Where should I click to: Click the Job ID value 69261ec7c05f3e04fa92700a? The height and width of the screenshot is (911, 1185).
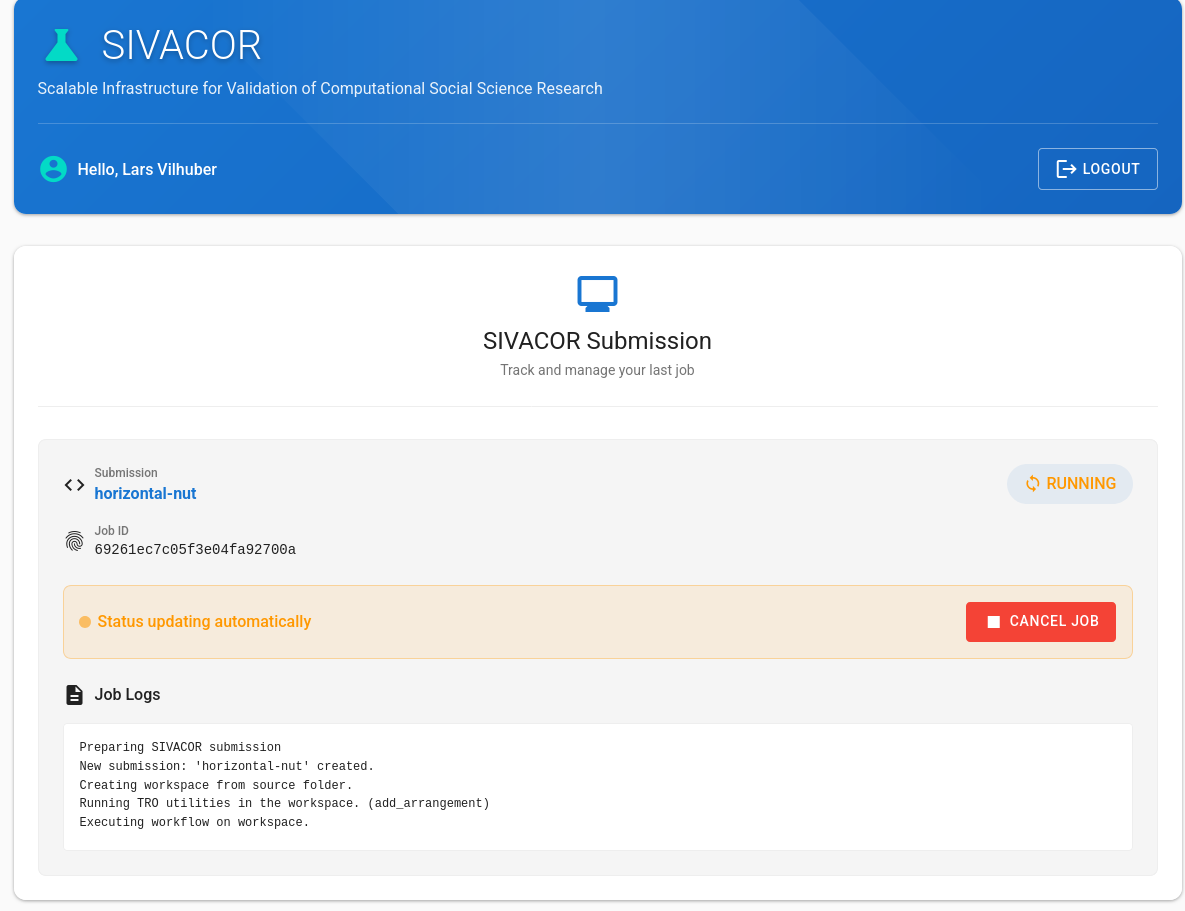[x=195, y=550]
